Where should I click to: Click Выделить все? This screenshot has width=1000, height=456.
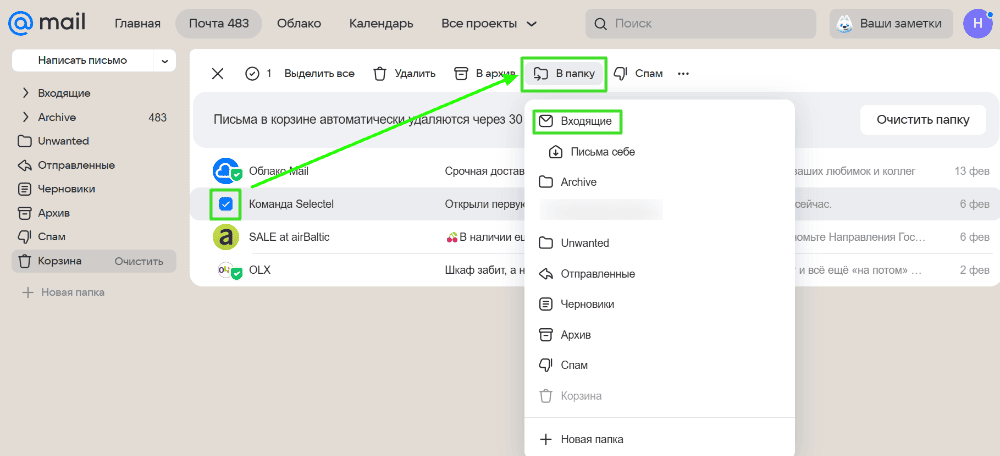click(319, 73)
